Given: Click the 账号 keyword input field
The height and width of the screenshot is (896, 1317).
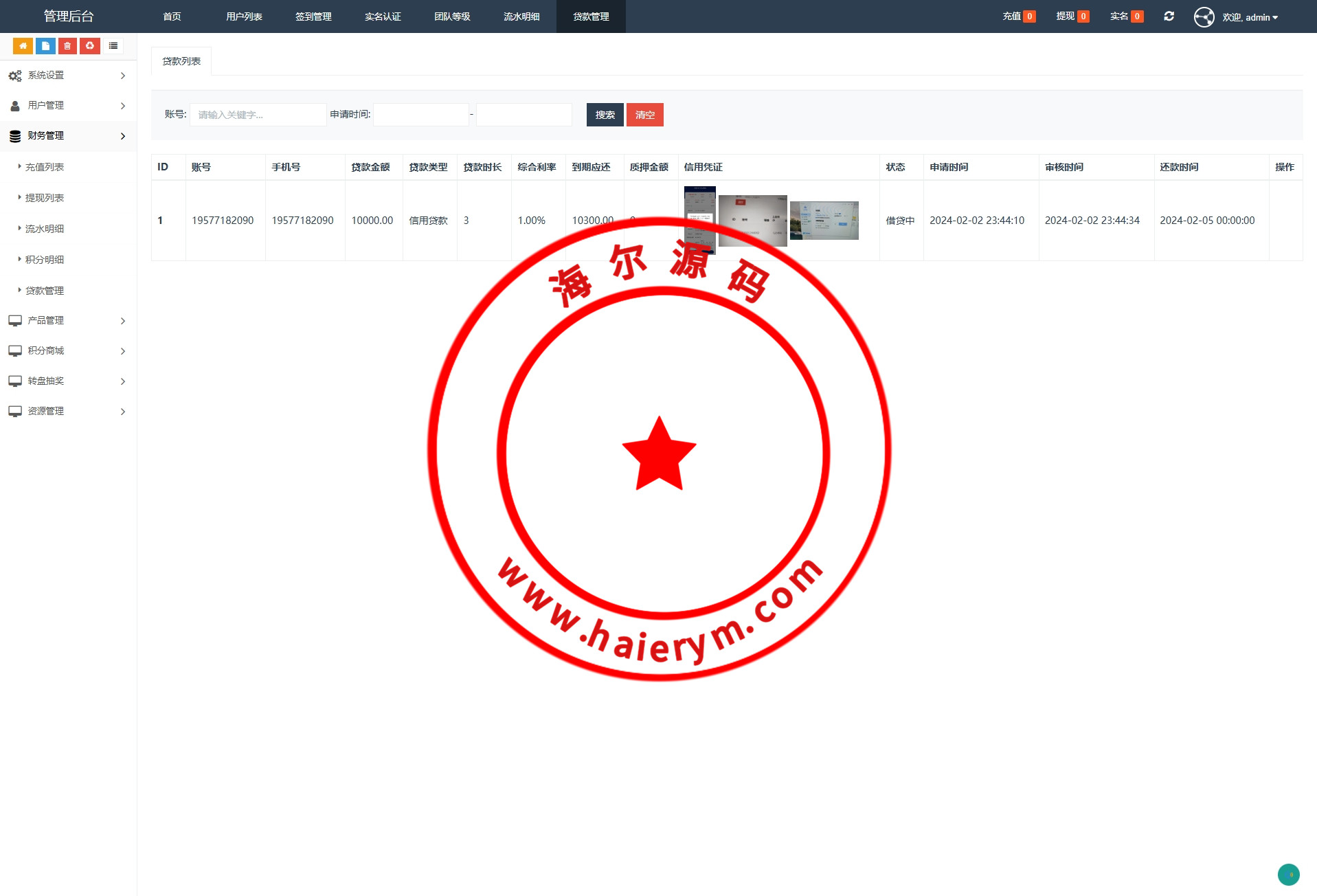Looking at the screenshot, I should [x=258, y=115].
